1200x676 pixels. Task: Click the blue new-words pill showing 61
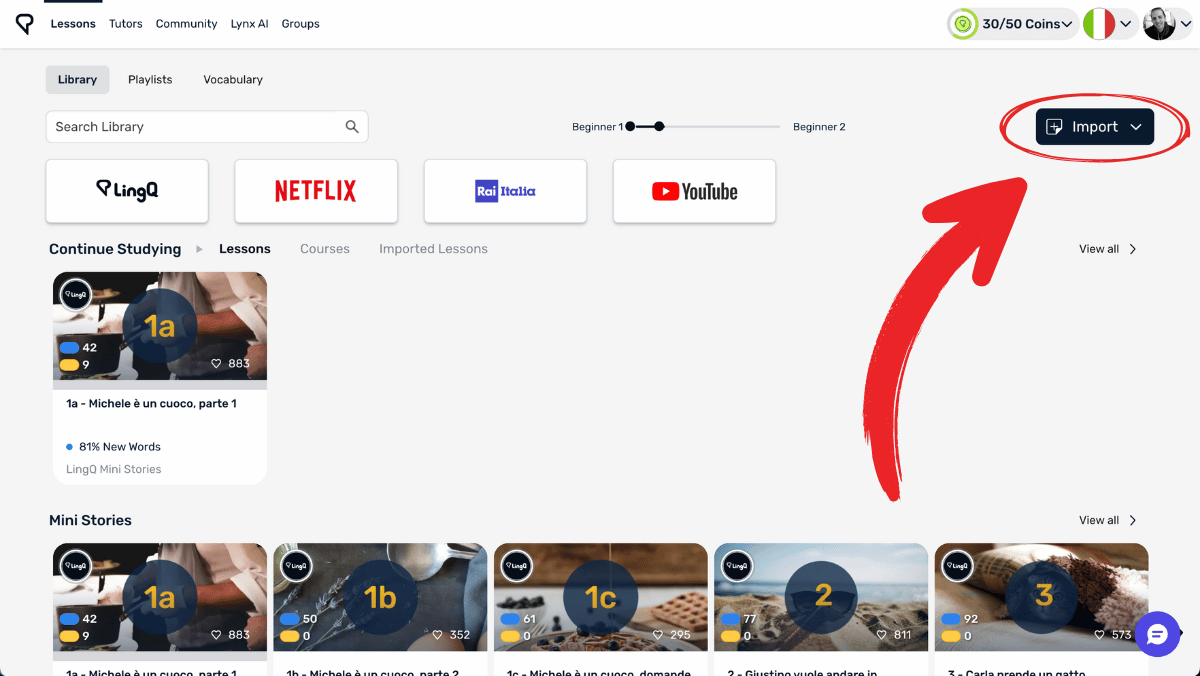[510, 620]
